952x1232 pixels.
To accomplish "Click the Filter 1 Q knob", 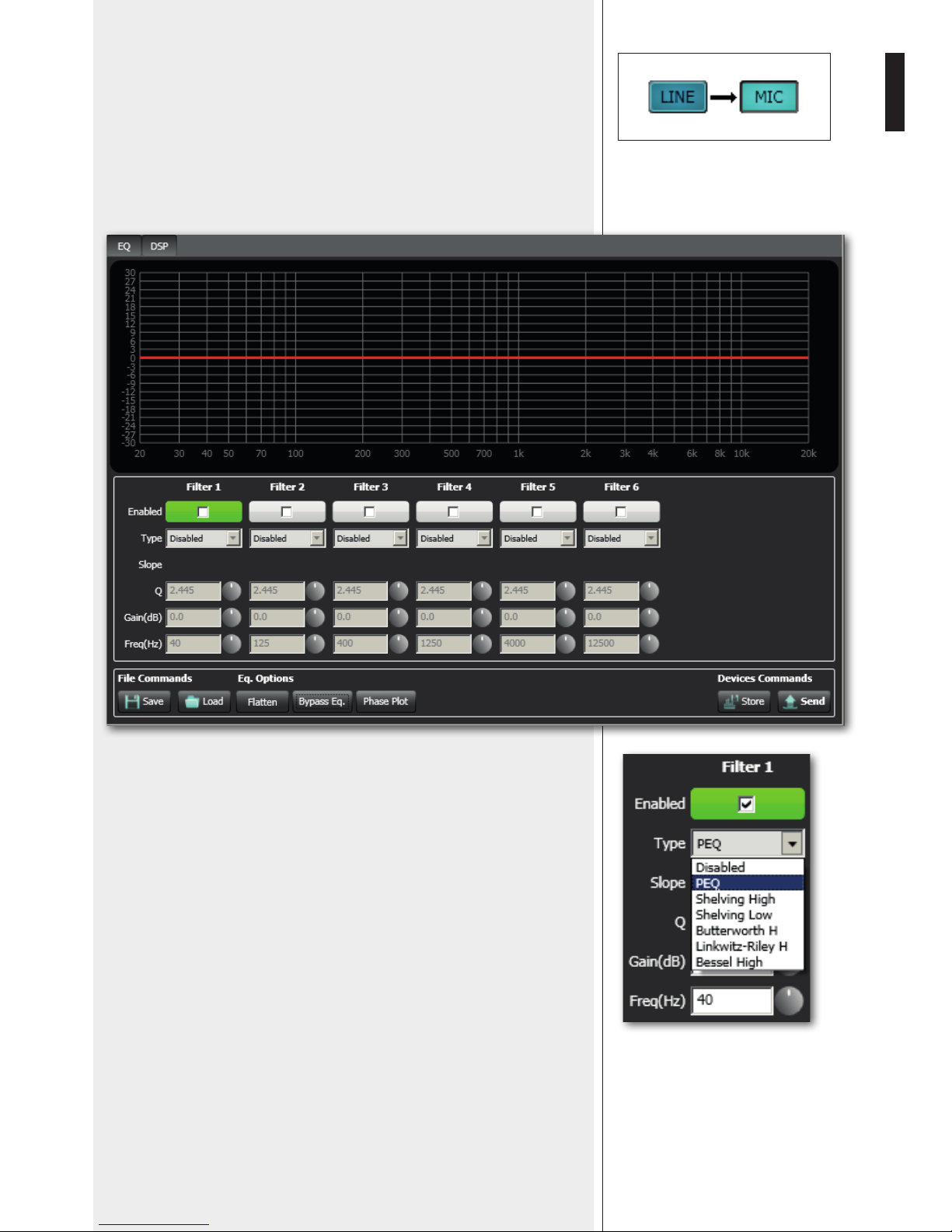I will click(x=232, y=591).
